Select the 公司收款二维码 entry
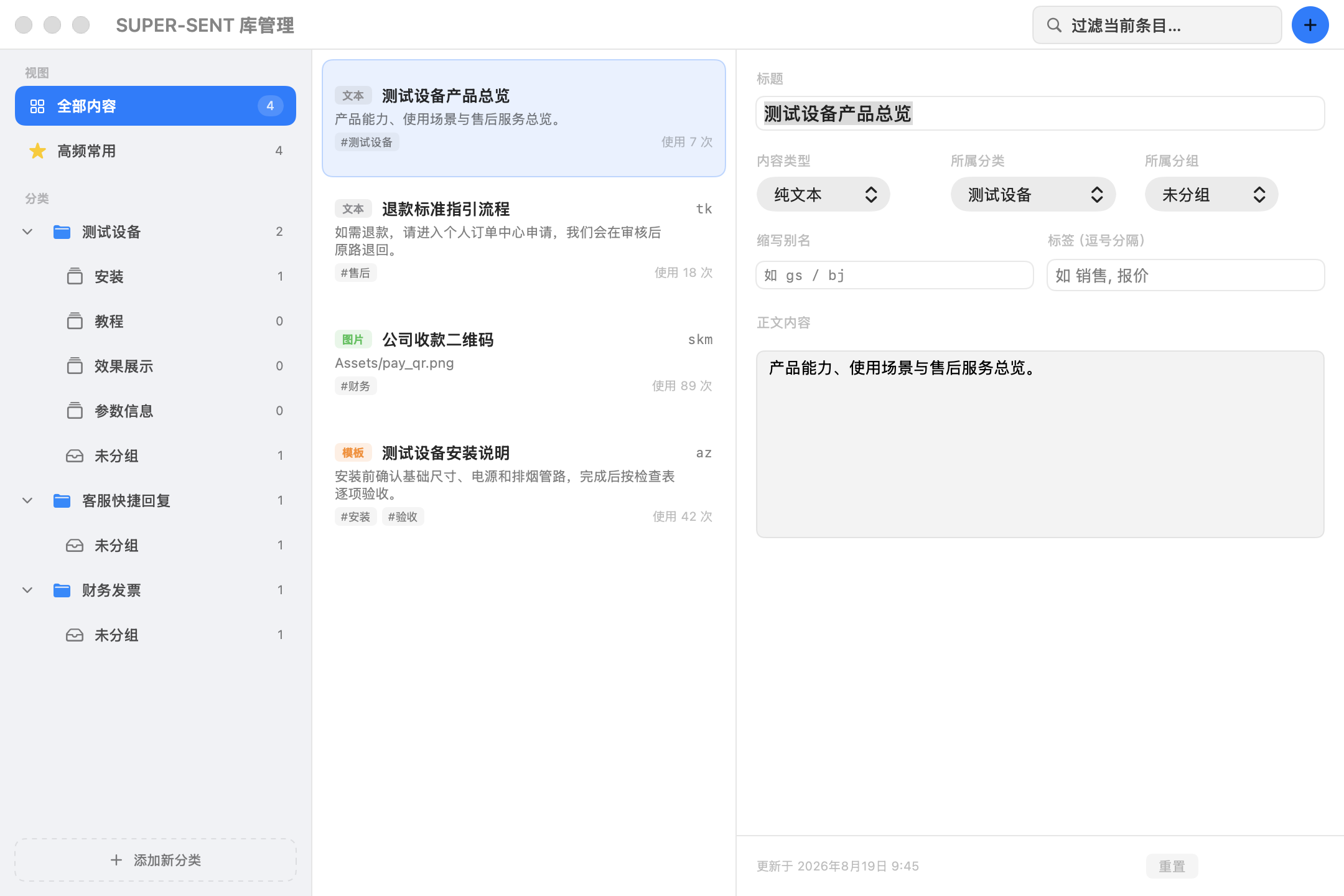This screenshot has width=1344, height=896. point(524,362)
